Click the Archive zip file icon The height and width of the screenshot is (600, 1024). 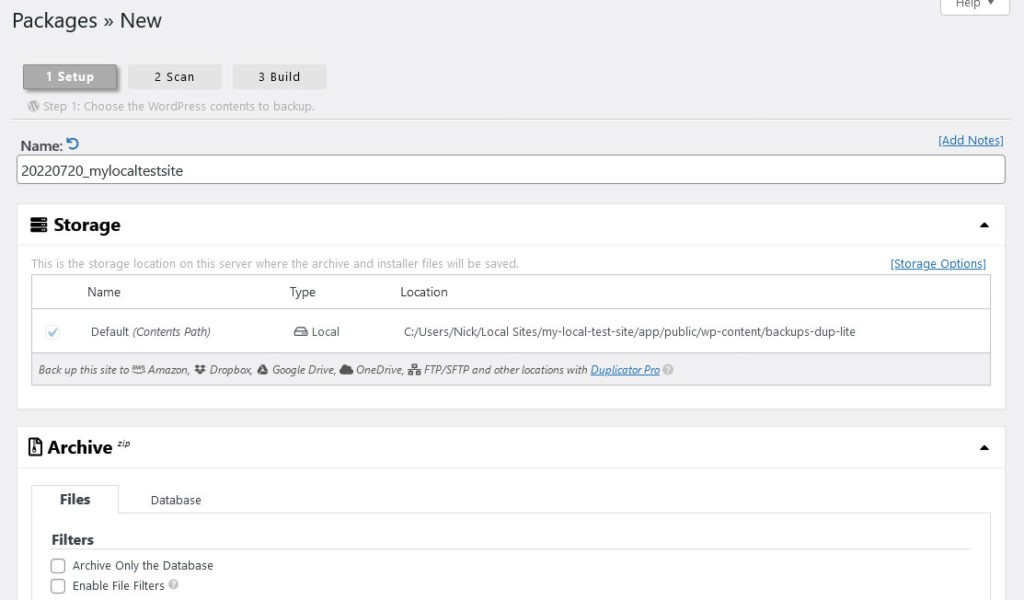tap(36, 447)
